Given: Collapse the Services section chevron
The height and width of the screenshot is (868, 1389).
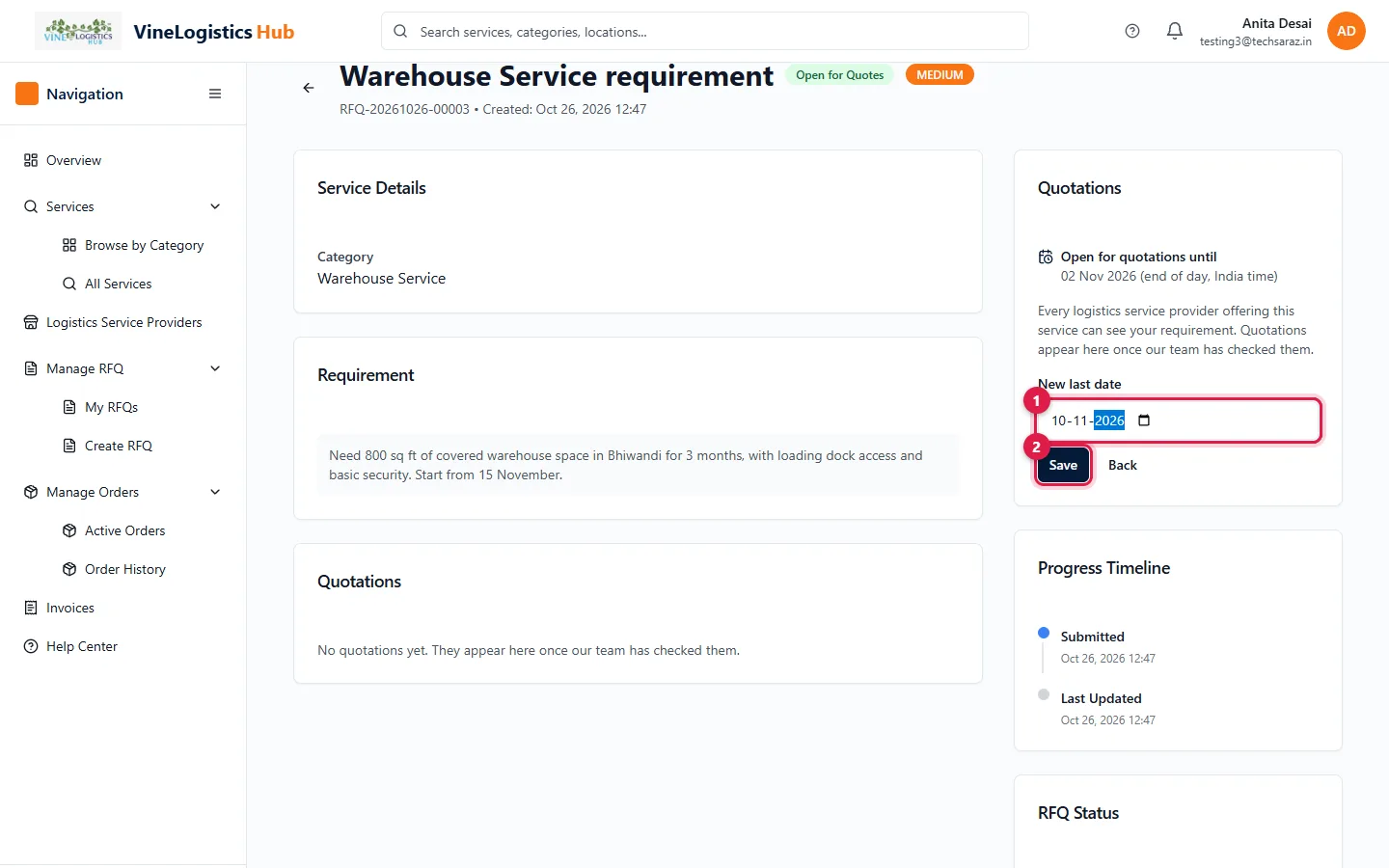Looking at the screenshot, I should click(215, 206).
